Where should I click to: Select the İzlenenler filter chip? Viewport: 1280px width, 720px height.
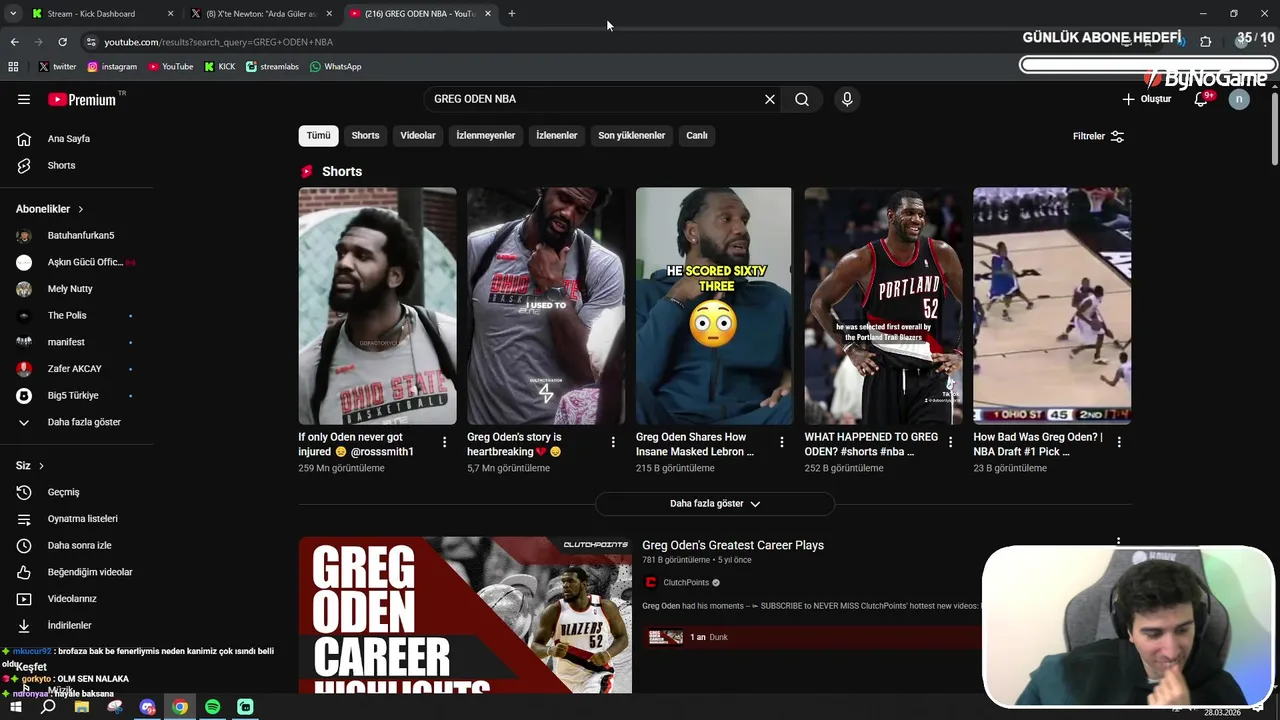pyautogui.click(x=557, y=135)
